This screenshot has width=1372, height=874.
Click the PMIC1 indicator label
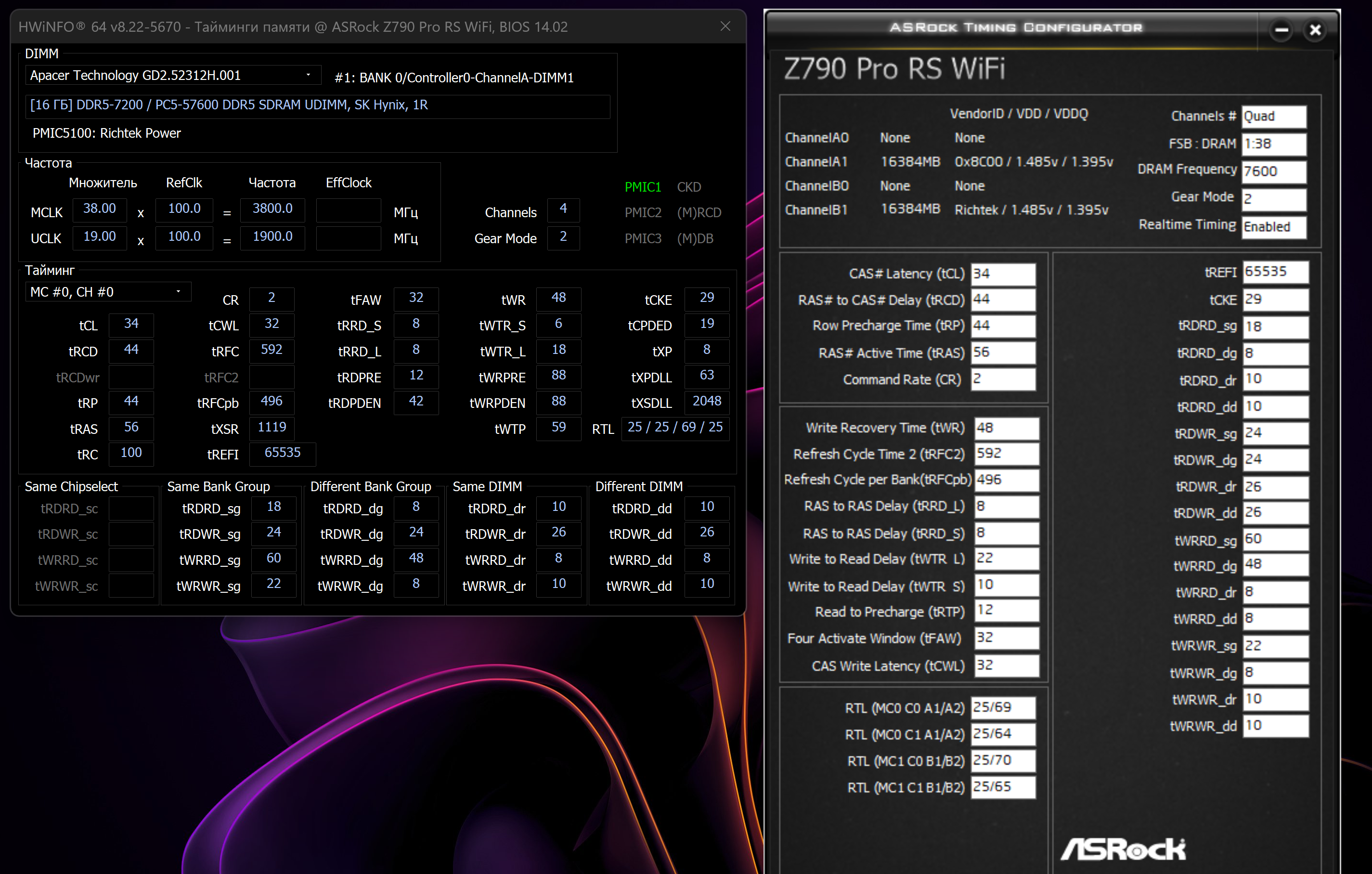point(642,187)
